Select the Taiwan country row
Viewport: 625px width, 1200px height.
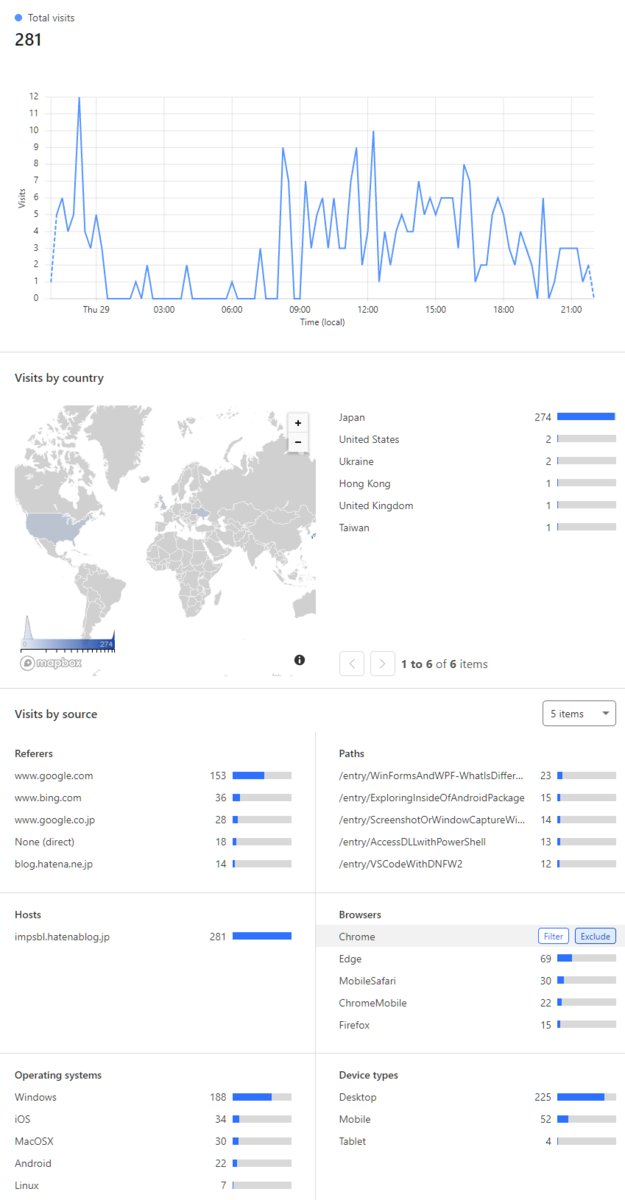tap(477, 528)
